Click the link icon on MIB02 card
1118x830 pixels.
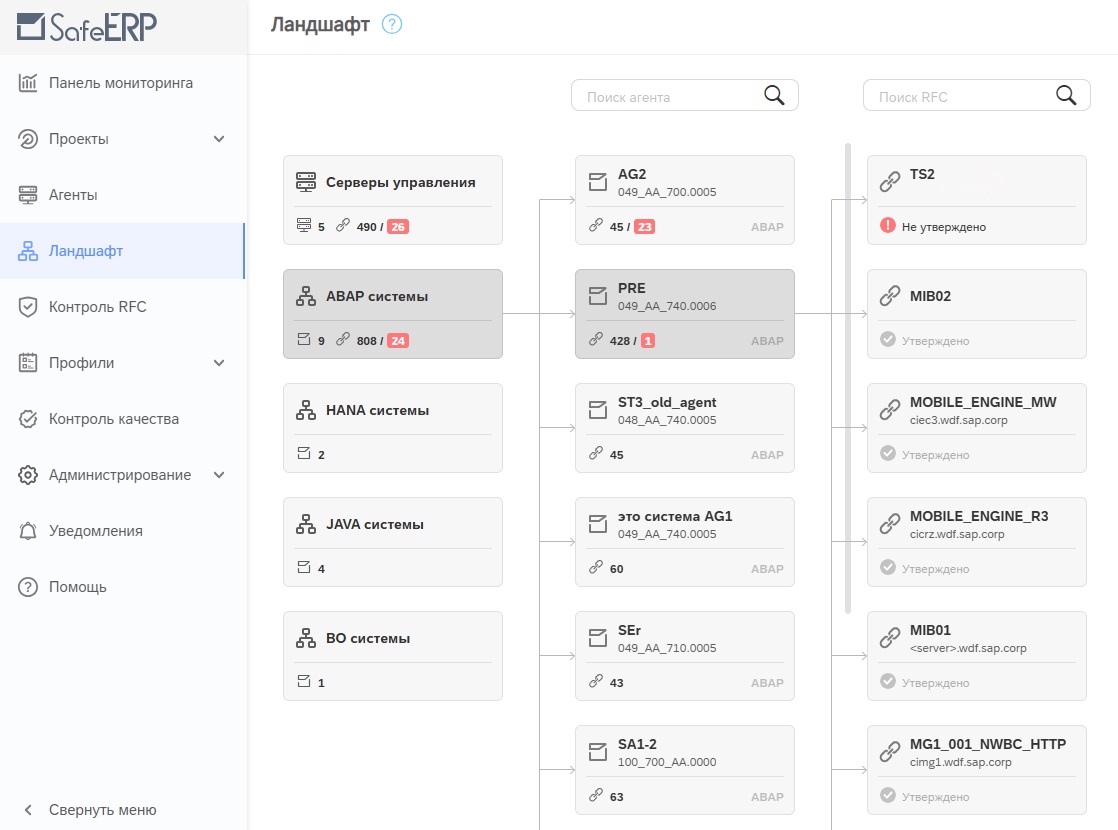(889, 296)
